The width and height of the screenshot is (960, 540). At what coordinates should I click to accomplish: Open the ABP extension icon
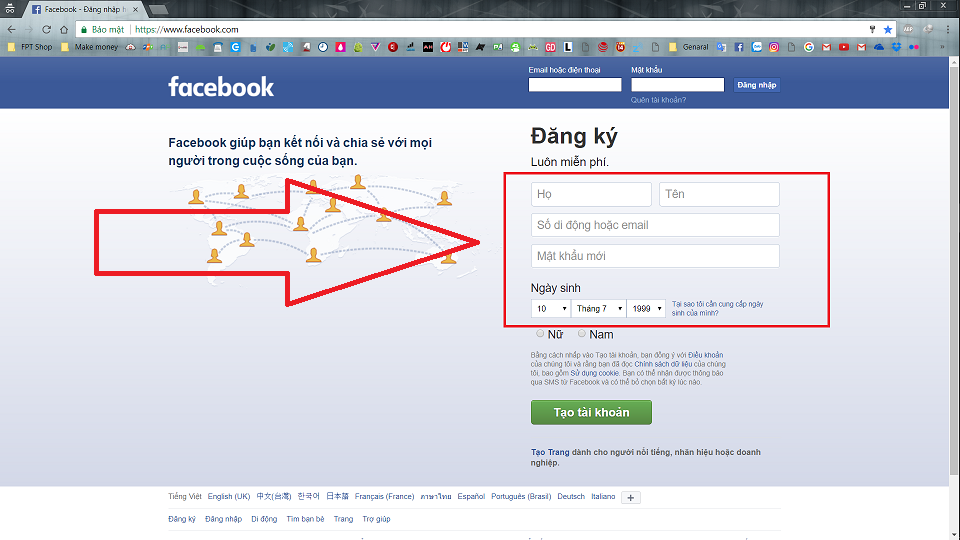tap(908, 29)
